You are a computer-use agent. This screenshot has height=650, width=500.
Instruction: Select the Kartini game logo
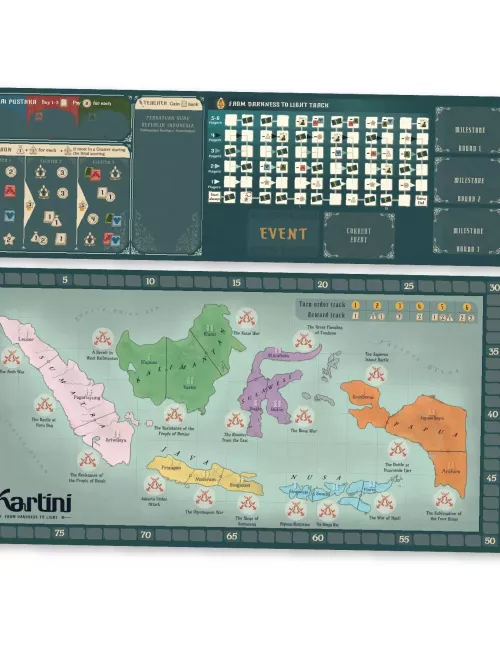[x=35, y=503]
